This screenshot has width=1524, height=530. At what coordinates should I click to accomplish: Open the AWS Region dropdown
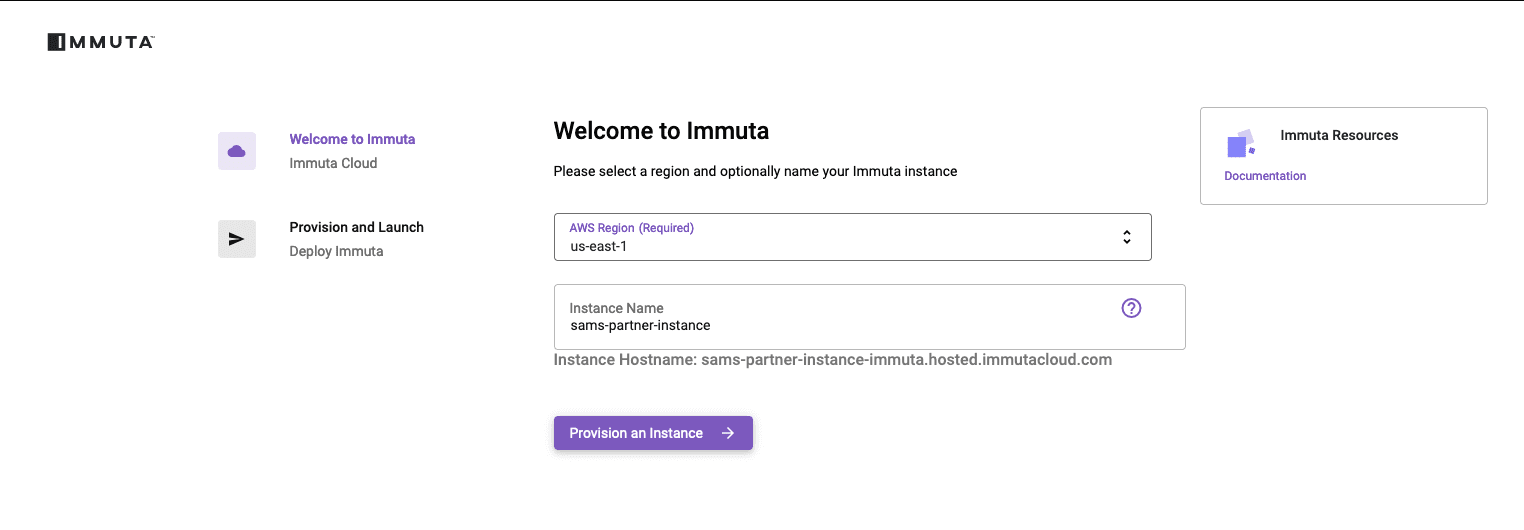coord(852,237)
